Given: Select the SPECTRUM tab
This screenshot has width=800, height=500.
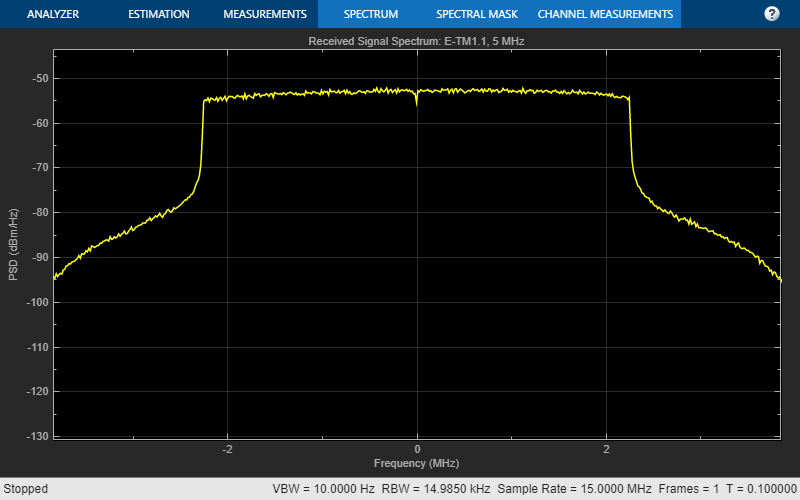Looking at the screenshot, I should tap(371, 14).
